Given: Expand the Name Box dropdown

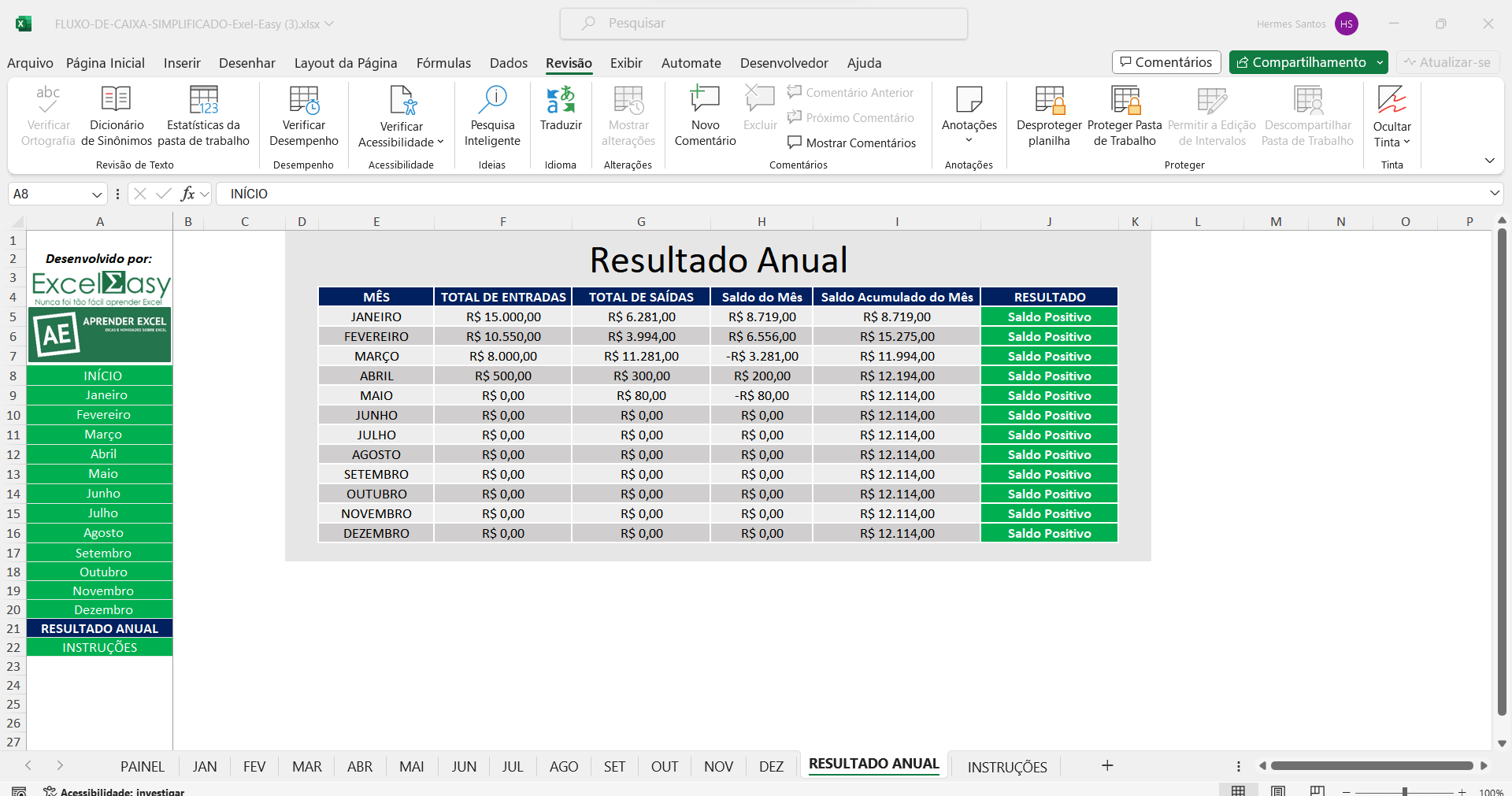Looking at the screenshot, I should point(97,194).
